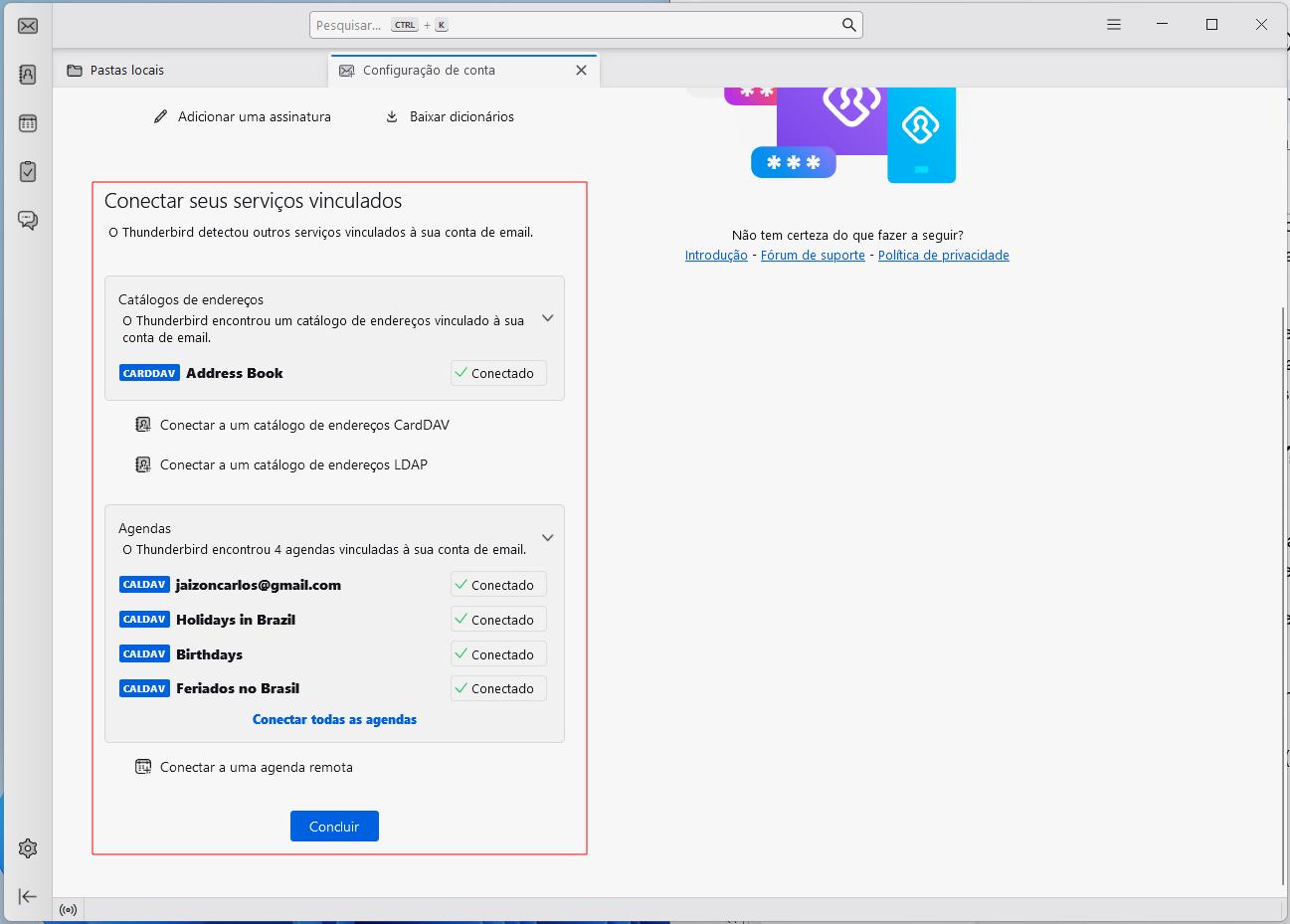Click the vertical page scrollbar
This screenshot has height=924, width=1290.
(1284, 597)
